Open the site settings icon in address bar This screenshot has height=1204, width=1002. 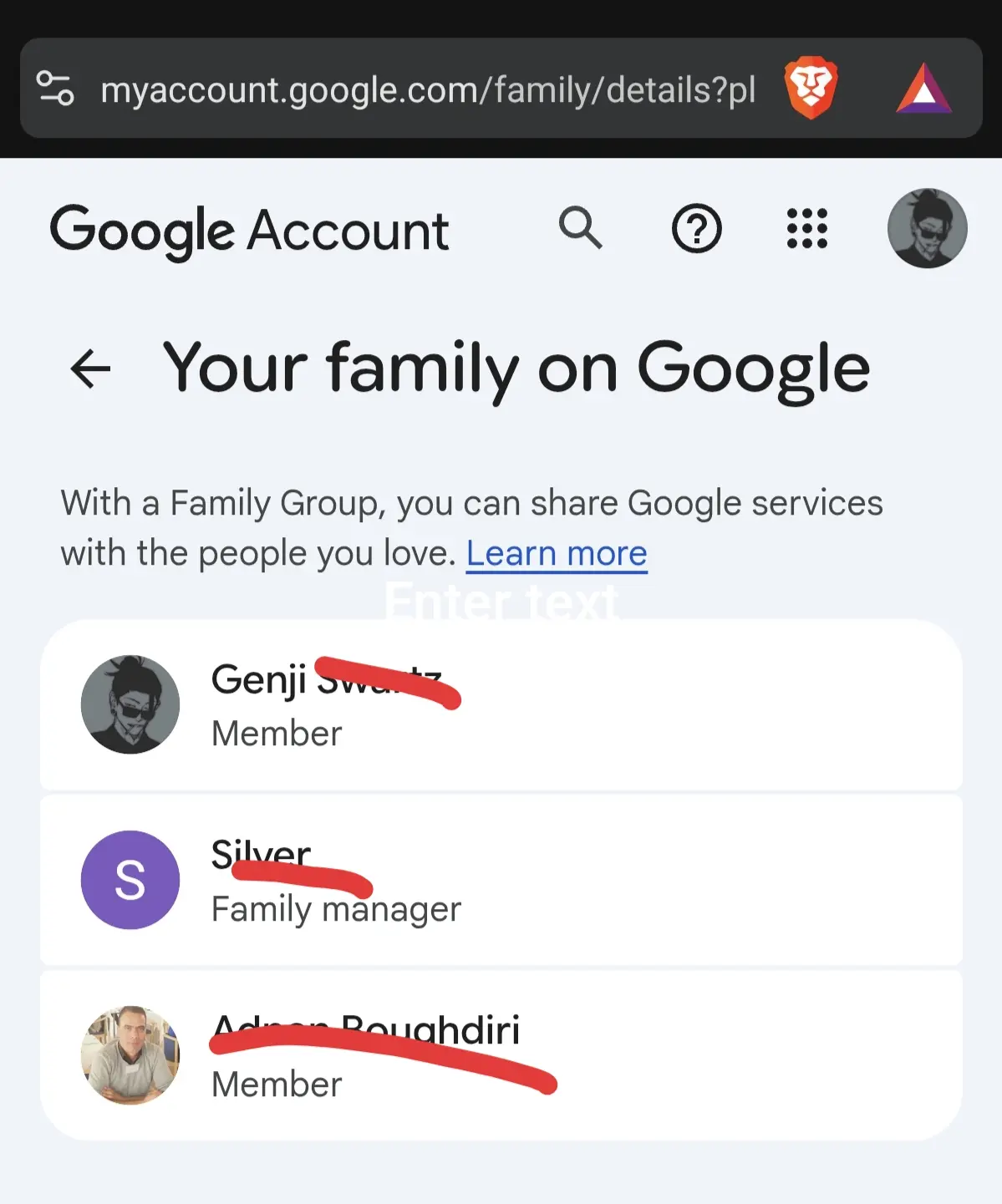click(55, 89)
